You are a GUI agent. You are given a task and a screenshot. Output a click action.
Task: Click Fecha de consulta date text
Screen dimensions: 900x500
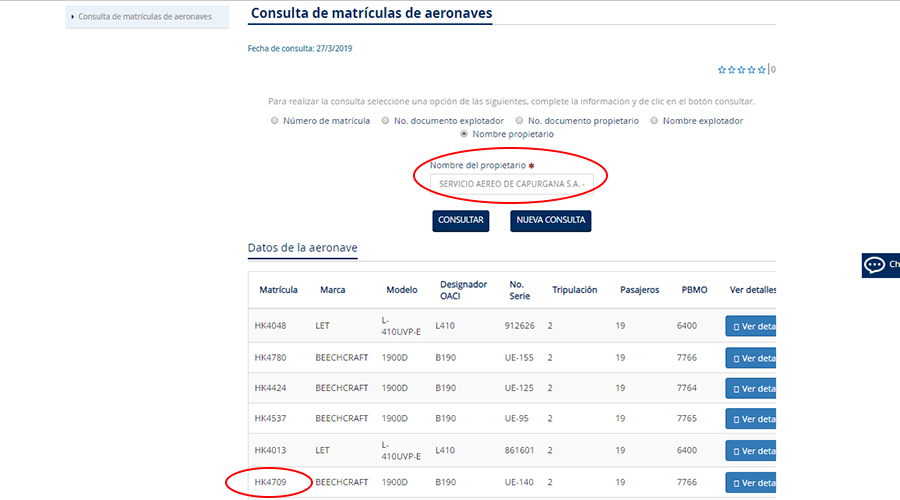pos(300,49)
